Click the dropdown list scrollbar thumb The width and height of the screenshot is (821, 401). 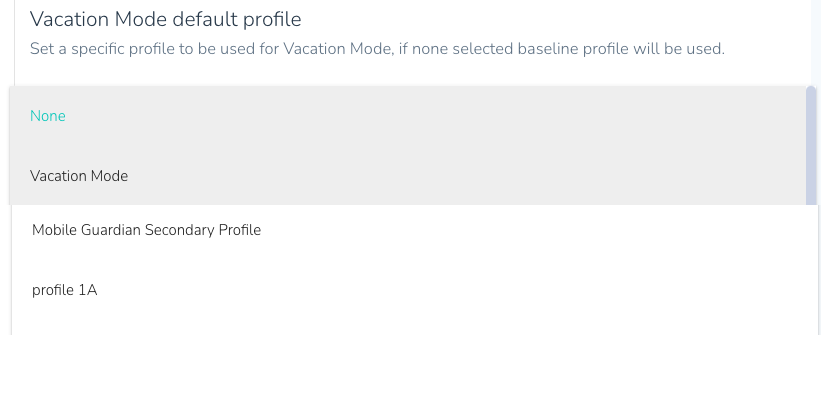(x=810, y=145)
